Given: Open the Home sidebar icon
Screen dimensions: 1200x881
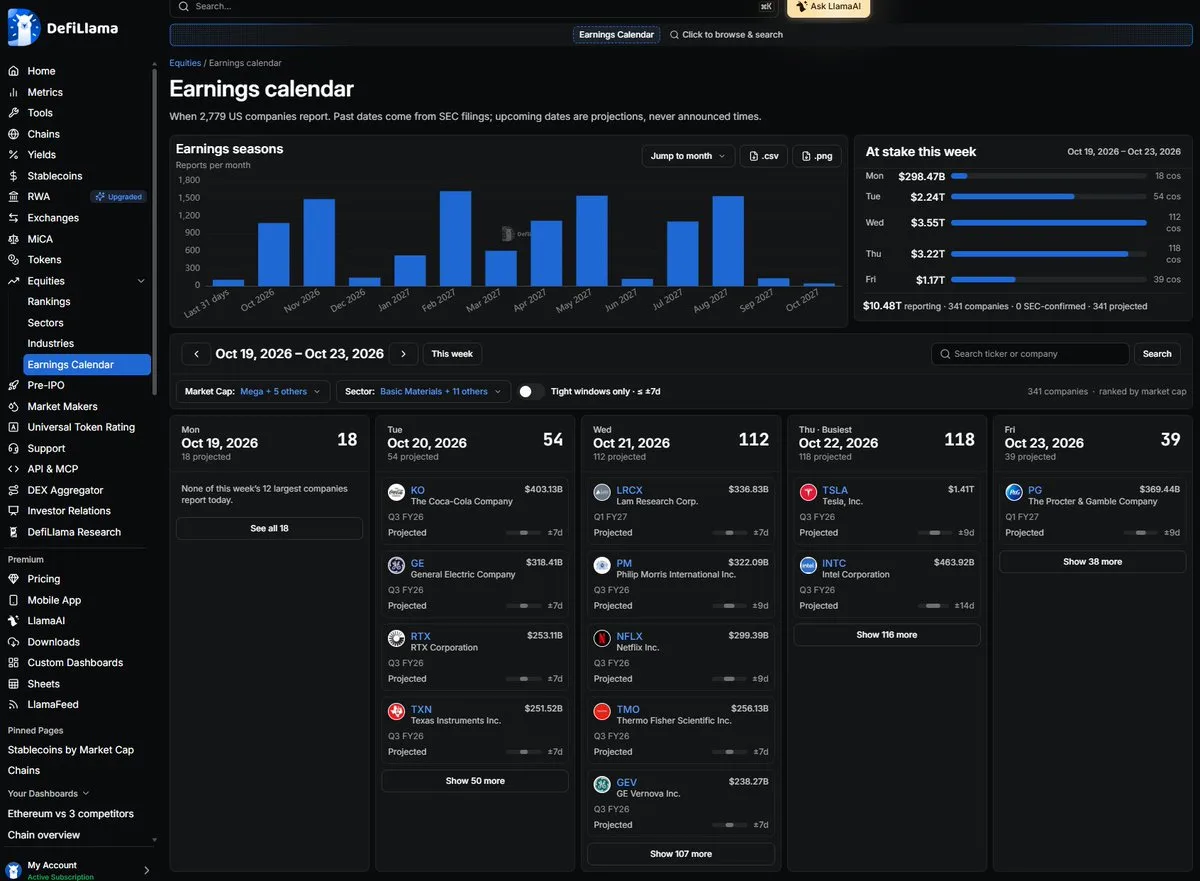Looking at the screenshot, I should point(14,71).
